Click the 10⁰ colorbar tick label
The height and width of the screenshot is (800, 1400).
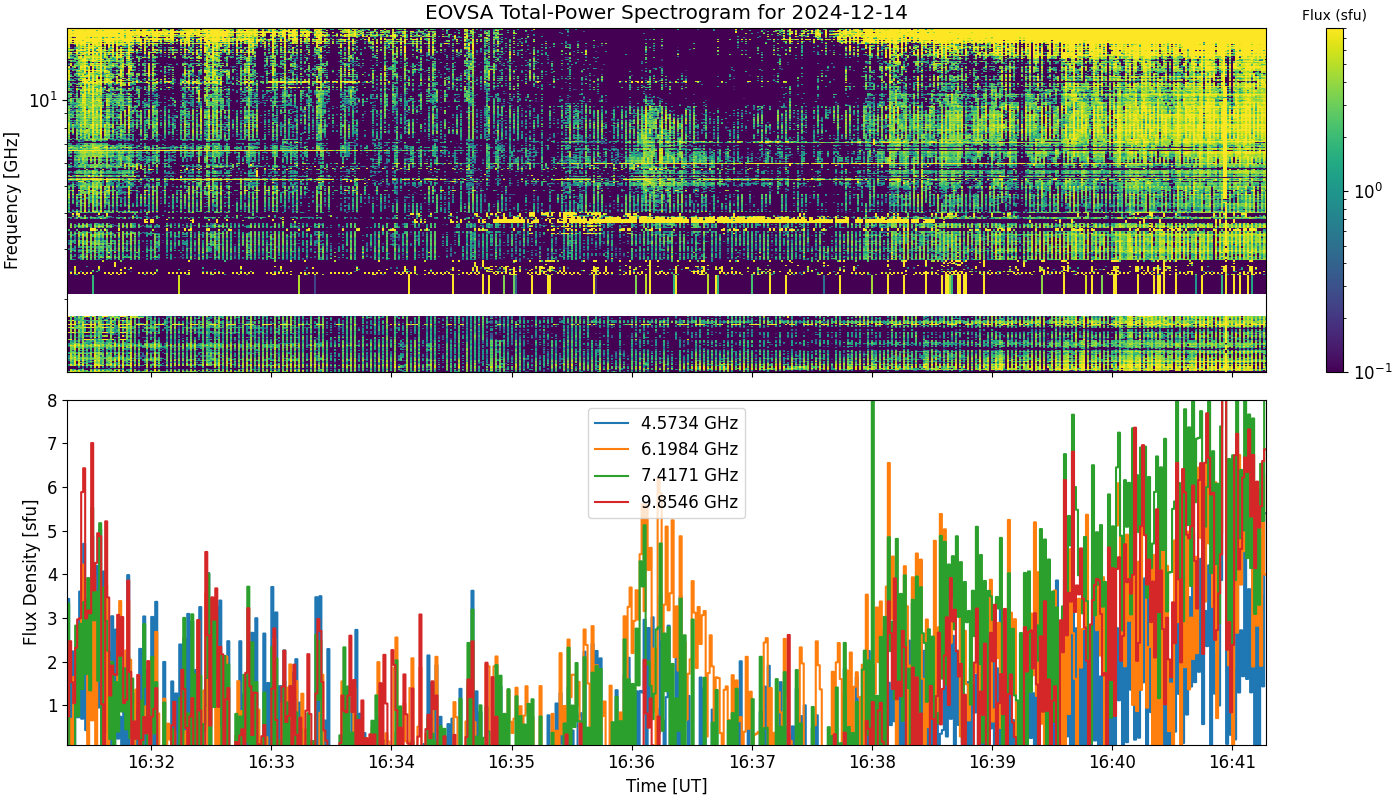(x=1366, y=189)
